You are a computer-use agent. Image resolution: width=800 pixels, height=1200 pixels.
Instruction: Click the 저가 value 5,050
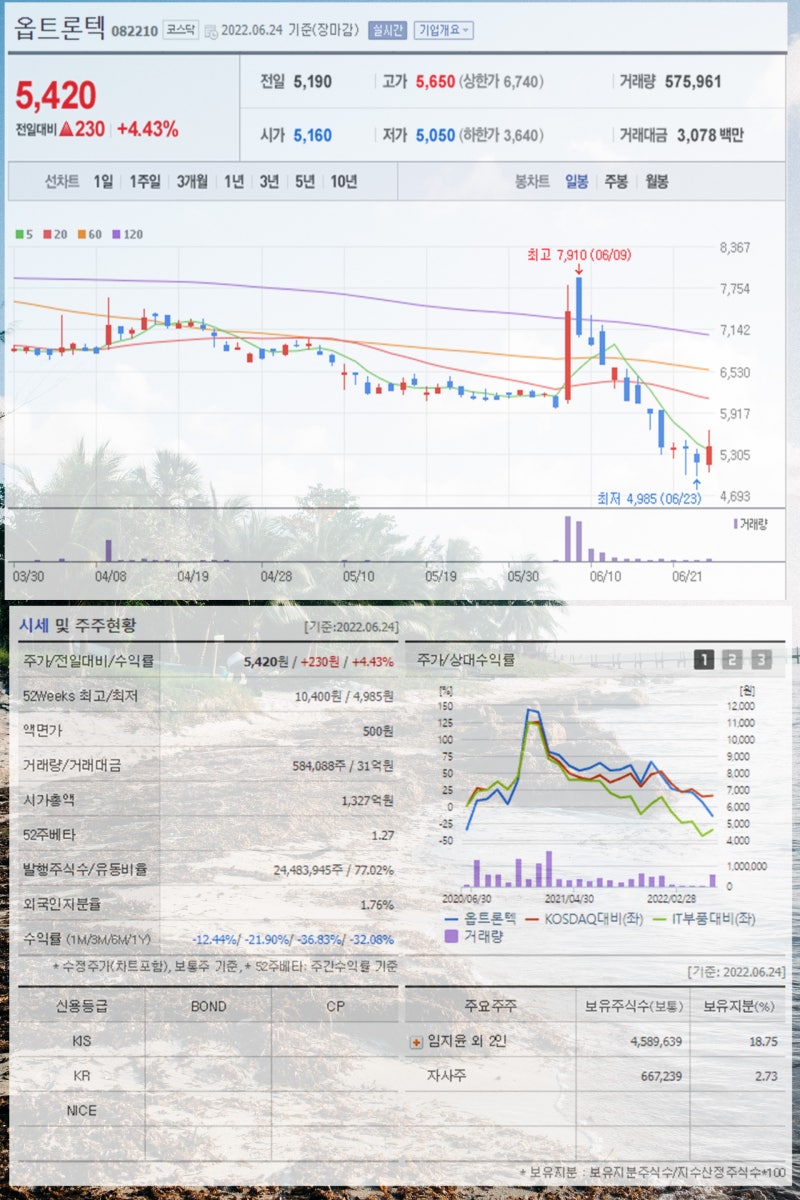(x=434, y=135)
